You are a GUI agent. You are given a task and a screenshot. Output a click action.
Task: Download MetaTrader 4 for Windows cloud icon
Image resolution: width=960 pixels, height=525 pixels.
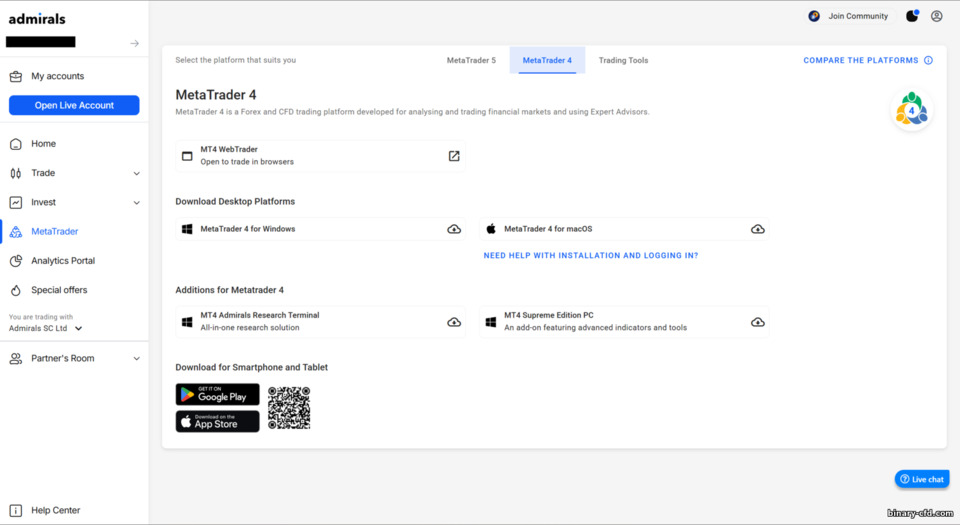click(x=454, y=229)
